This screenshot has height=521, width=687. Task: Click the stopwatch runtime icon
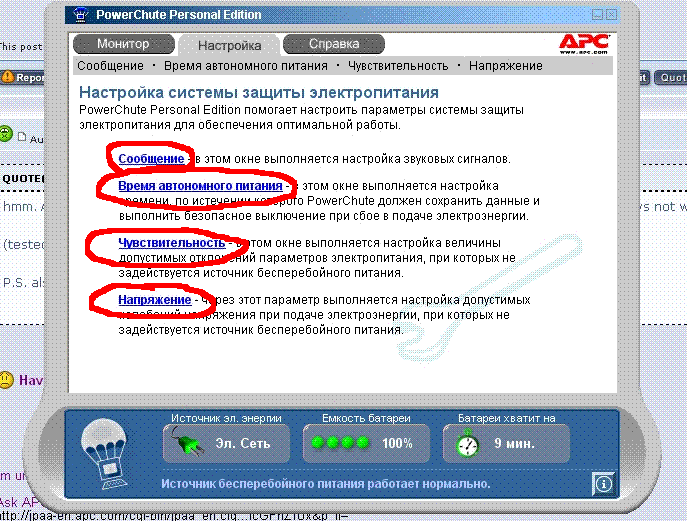(467, 443)
